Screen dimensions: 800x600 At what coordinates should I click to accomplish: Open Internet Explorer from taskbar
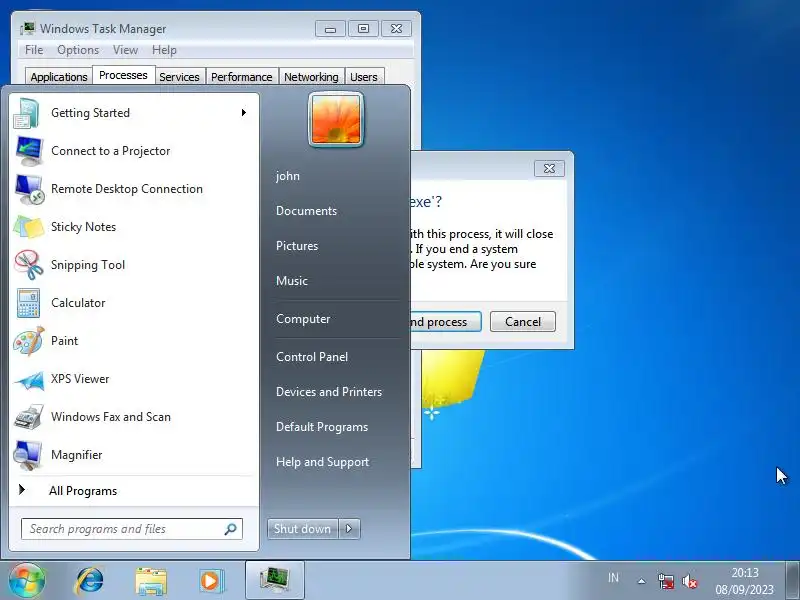click(89, 581)
